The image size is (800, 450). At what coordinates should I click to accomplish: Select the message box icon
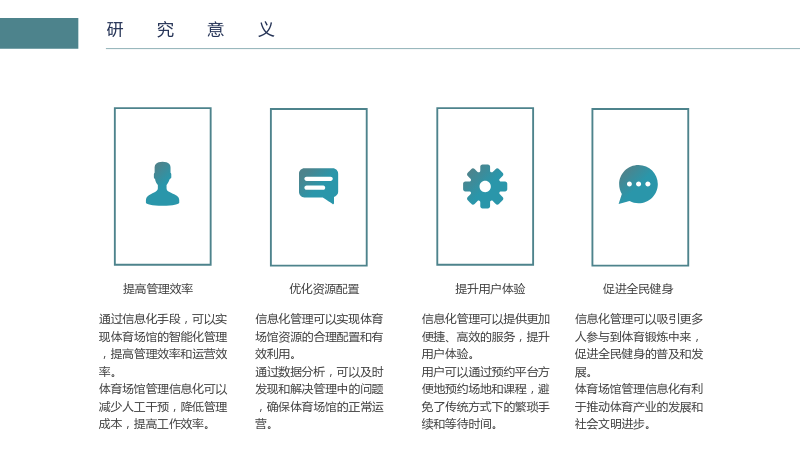click(318, 185)
